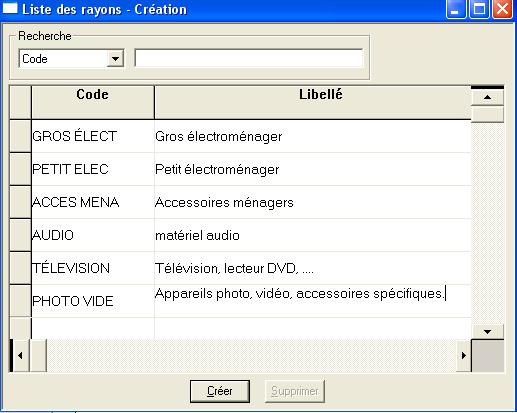Select the AUDIO row header
The height and width of the screenshot is (413, 517).
point(20,235)
